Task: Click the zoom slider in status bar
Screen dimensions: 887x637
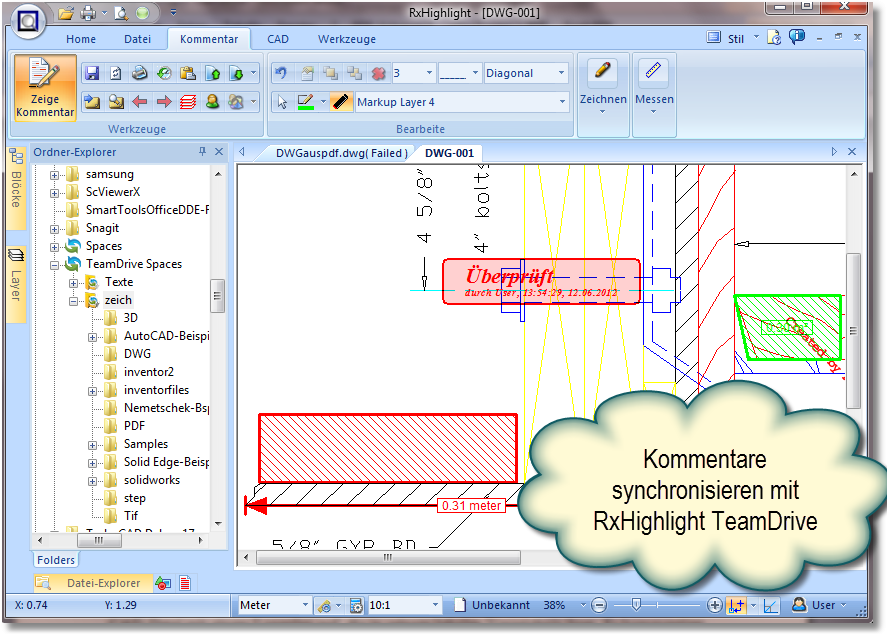Action: [x=637, y=605]
